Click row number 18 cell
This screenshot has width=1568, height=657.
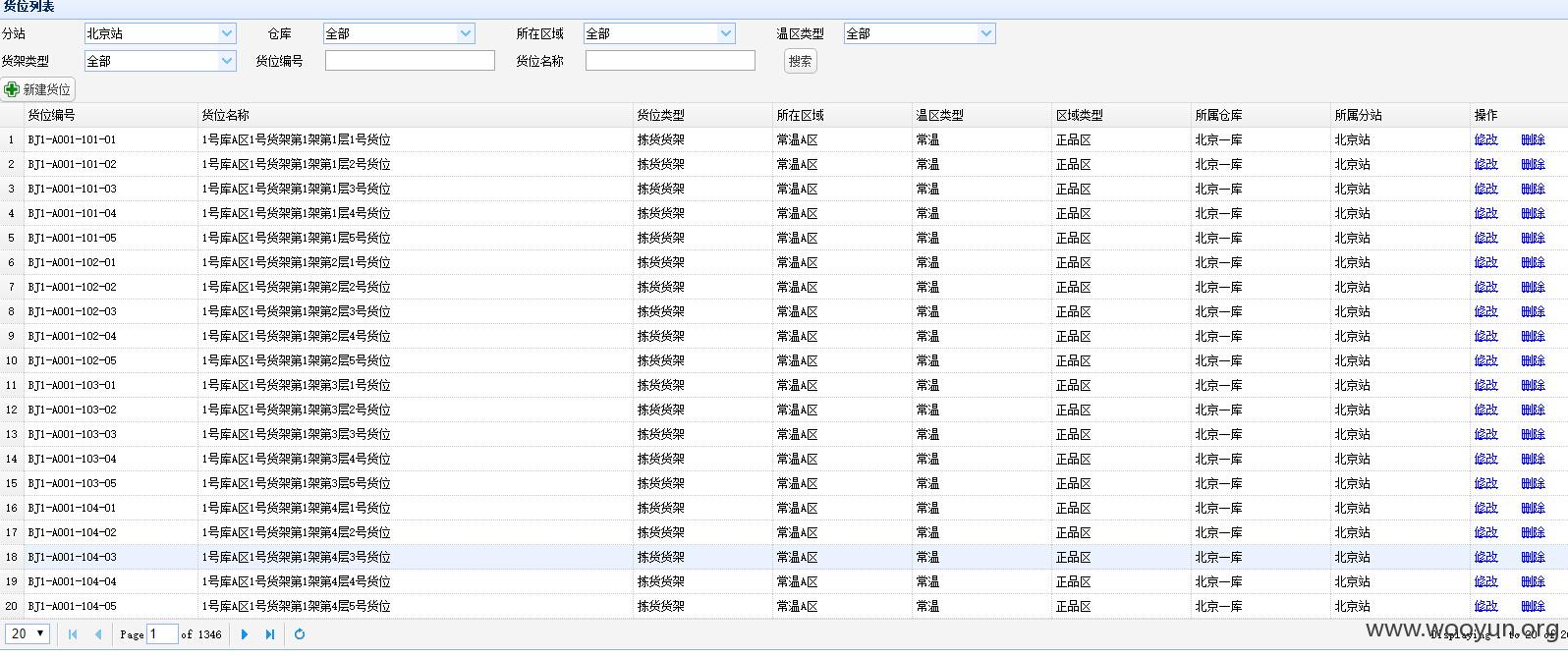12,557
